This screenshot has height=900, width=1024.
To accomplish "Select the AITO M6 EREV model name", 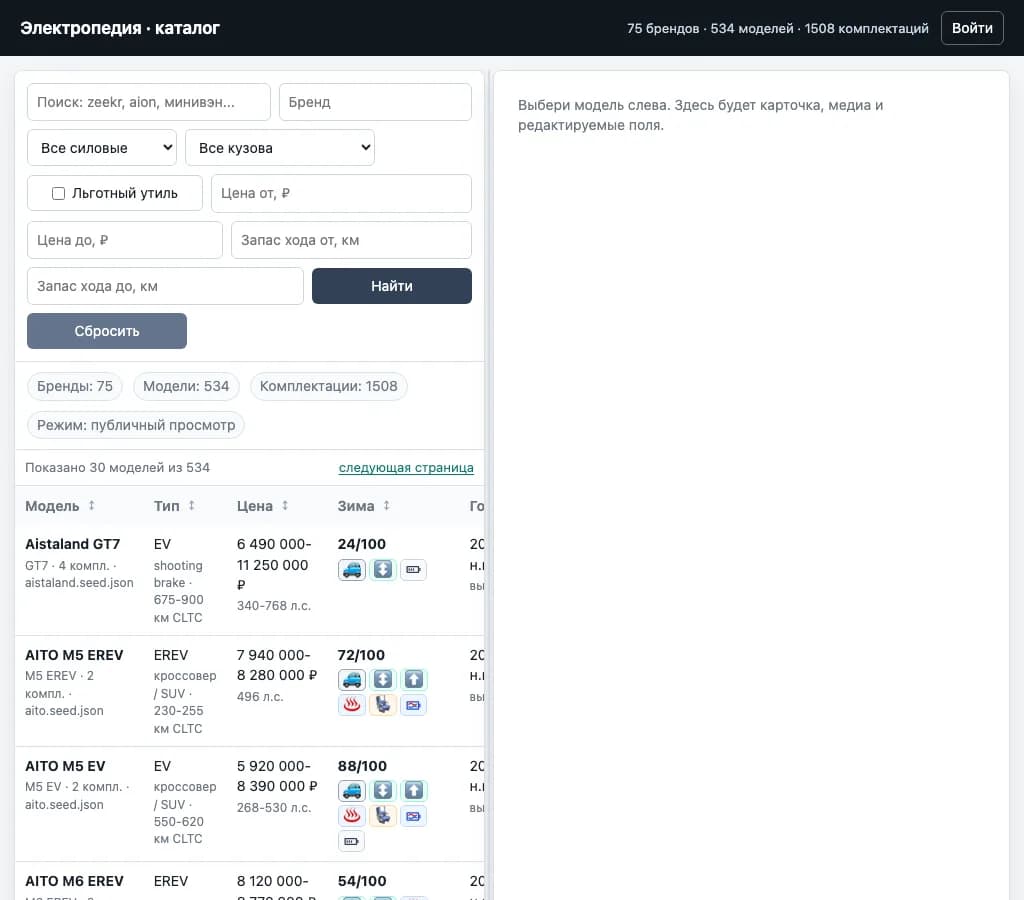I will [74, 881].
